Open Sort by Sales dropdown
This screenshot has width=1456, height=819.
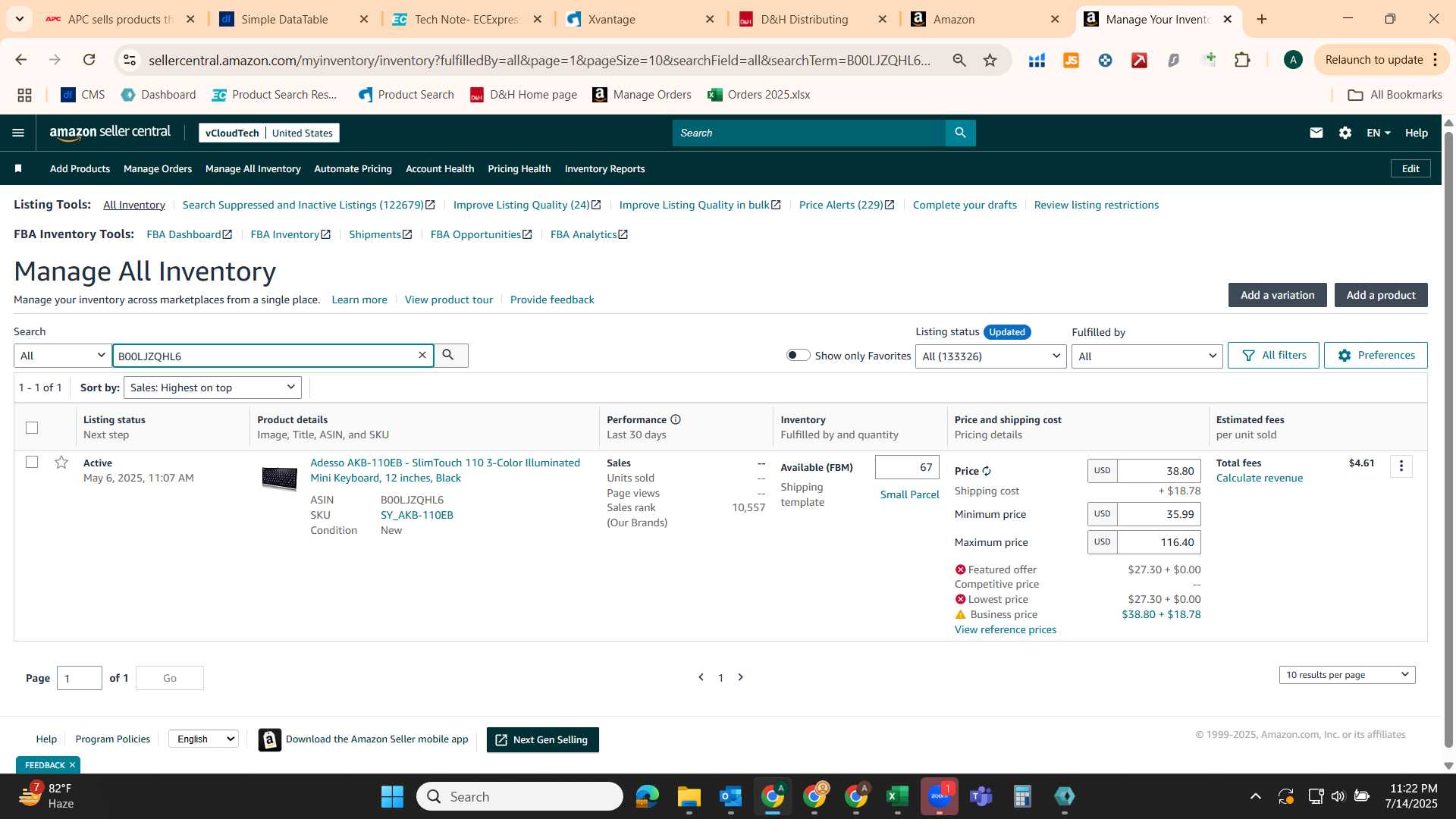[x=212, y=388]
